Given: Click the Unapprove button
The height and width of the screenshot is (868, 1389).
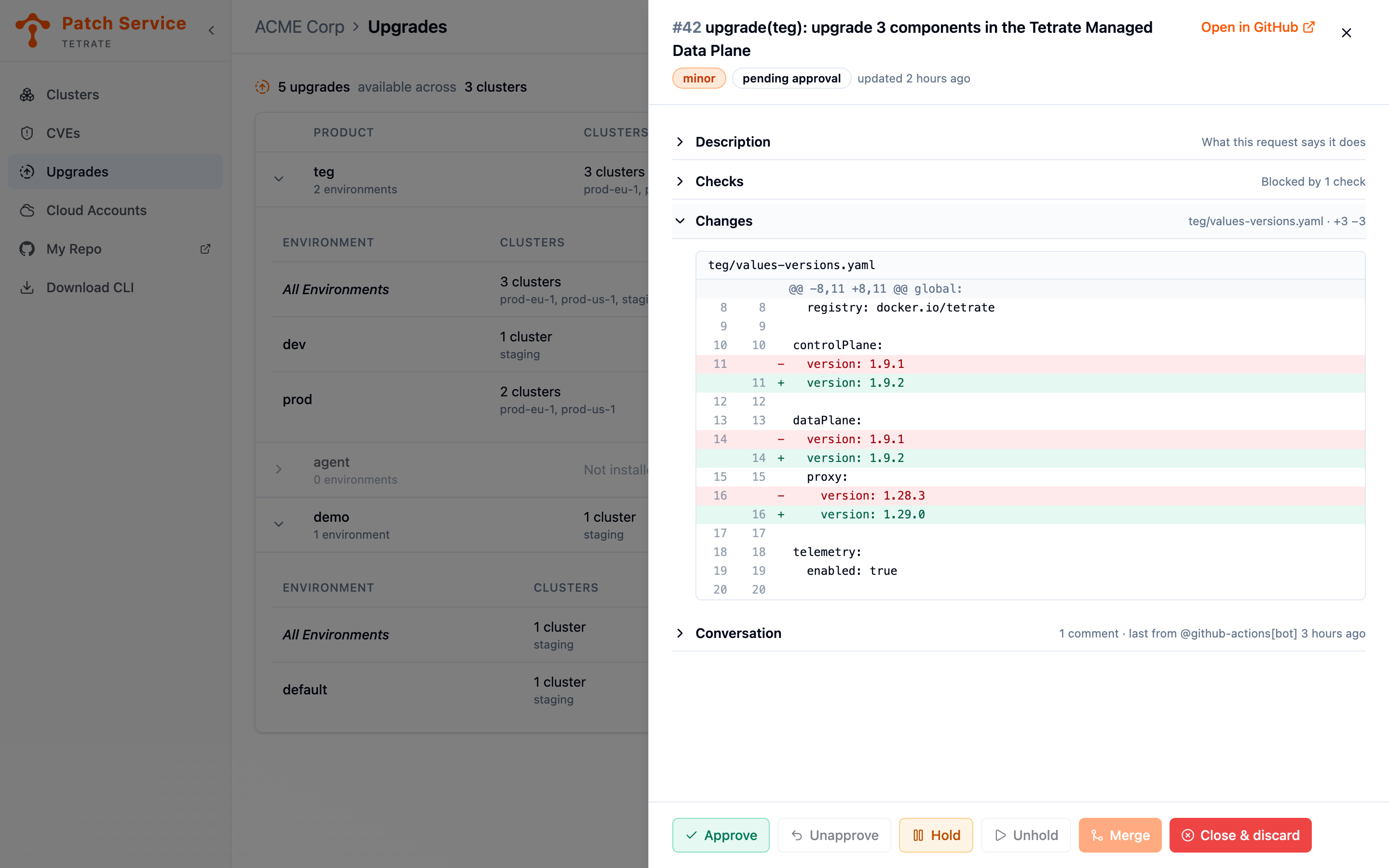Looking at the screenshot, I should click(834, 835).
